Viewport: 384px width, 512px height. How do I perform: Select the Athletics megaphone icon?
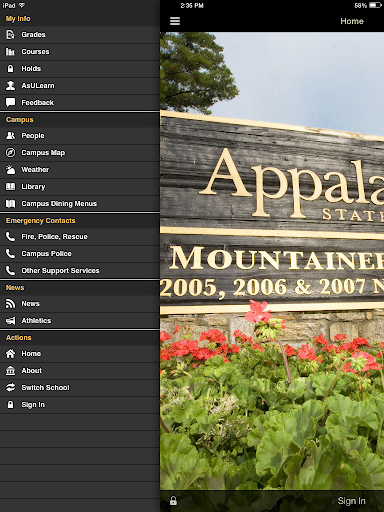pyautogui.click(x=11, y=321)
